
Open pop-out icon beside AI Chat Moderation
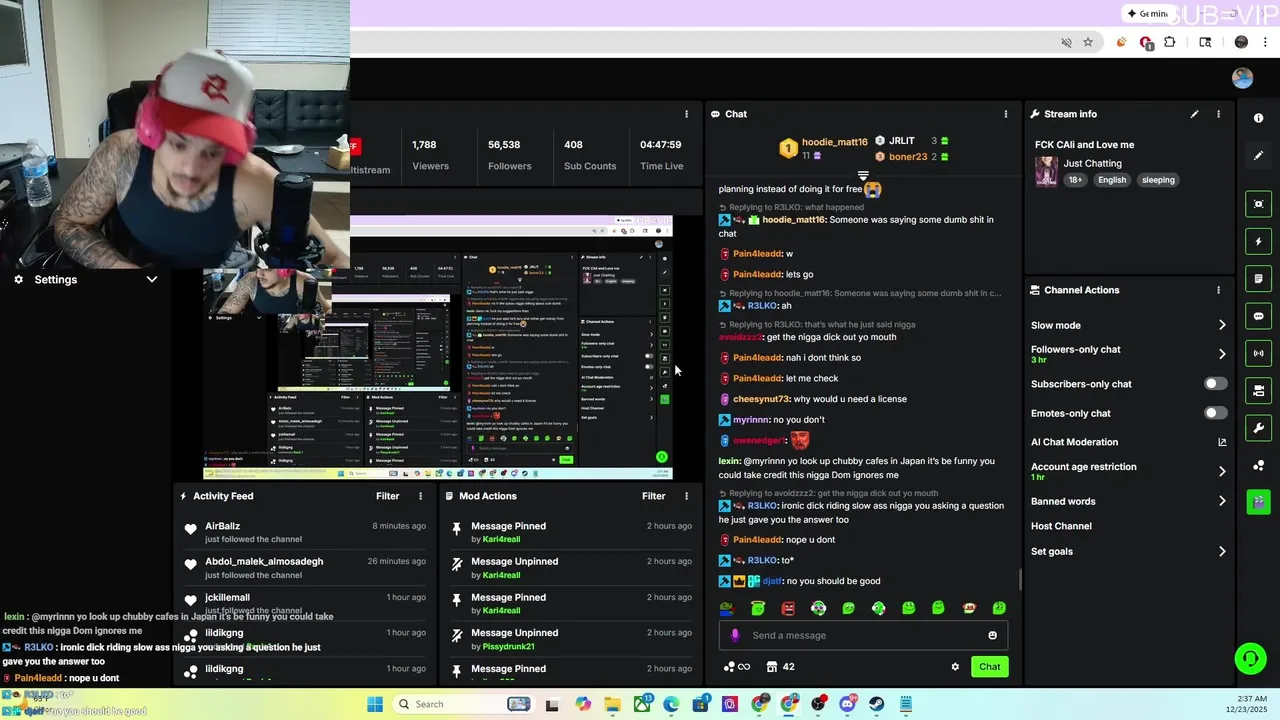click(1222, 442)
